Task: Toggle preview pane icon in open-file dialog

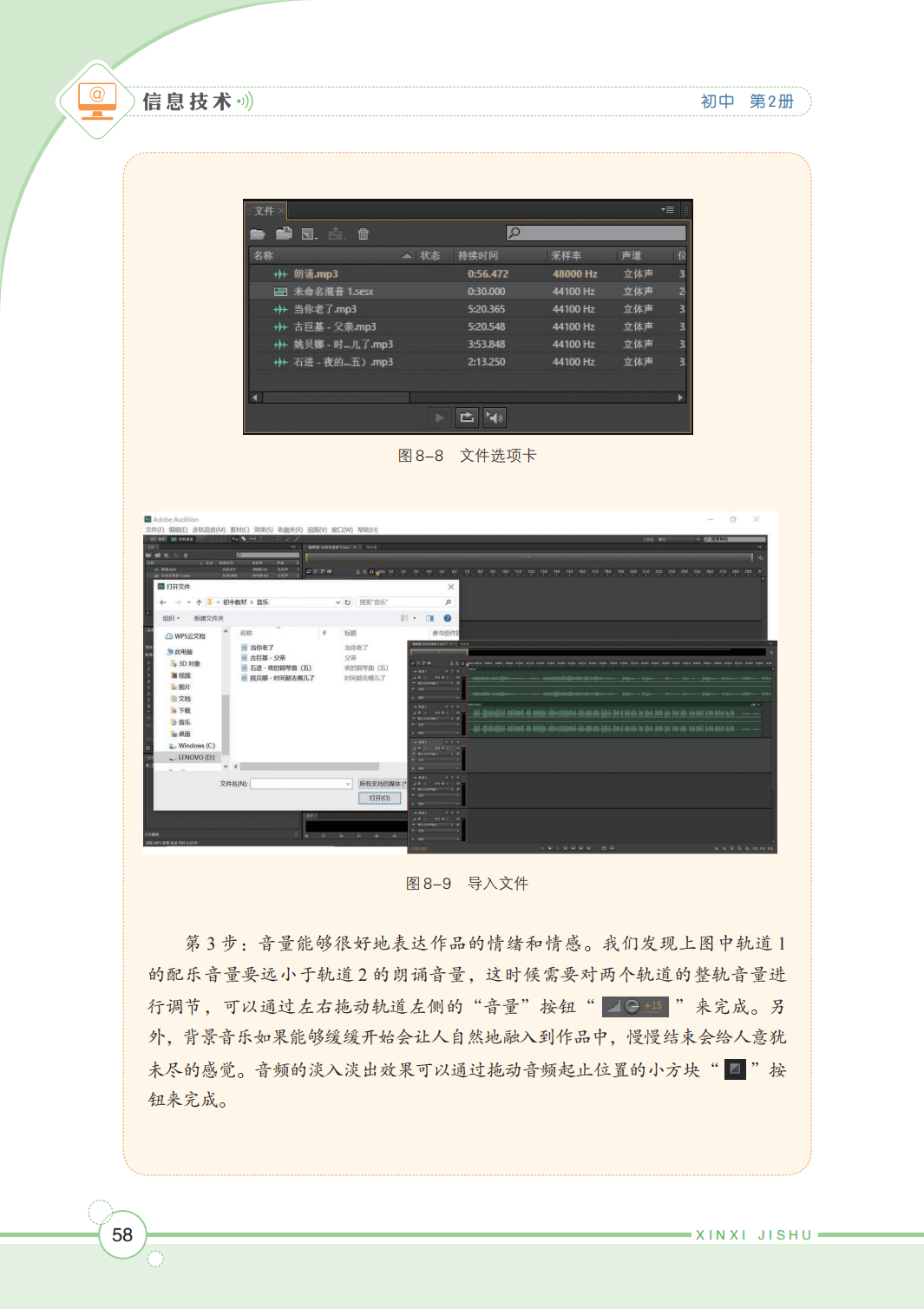Action: [x=429, y=618]
